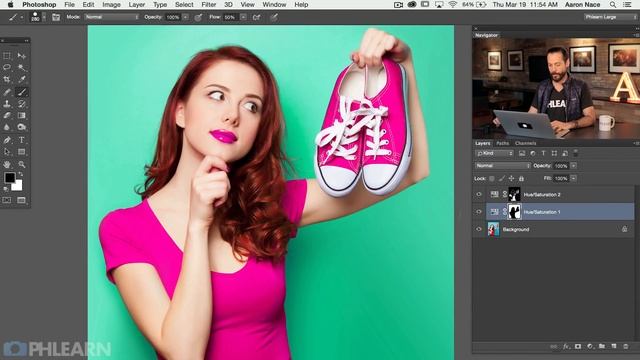
Task: Toggle lock image pixels brush icon
Action: tap(502, 178)
